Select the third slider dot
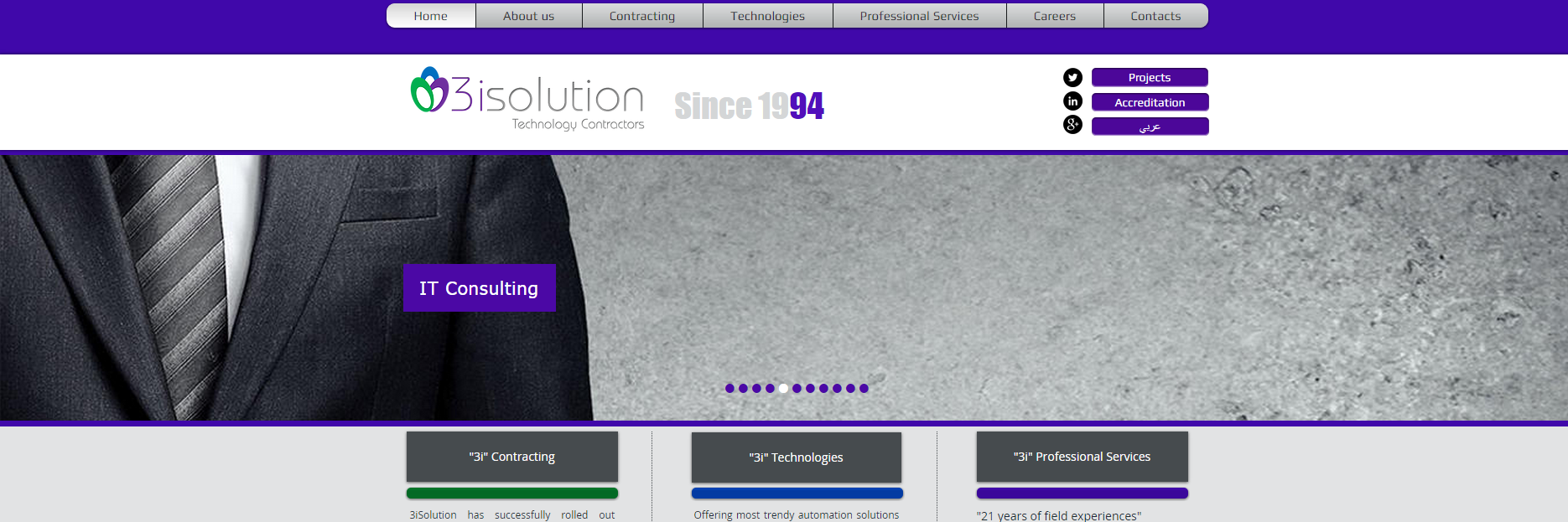Viewport: 1568px width, 522px height. (x=756, y=388)
